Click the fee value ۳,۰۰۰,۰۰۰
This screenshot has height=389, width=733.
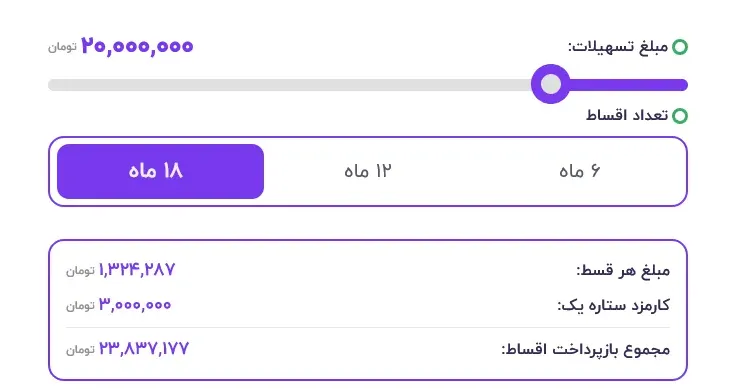(x=135, y=305)
